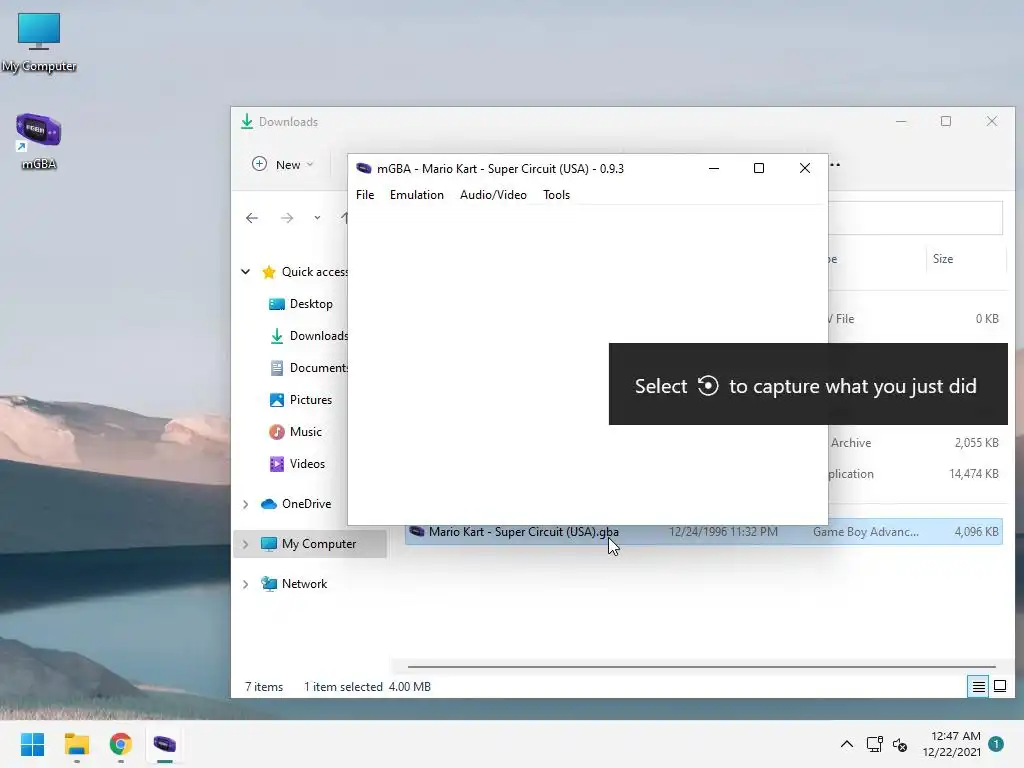The image size is (1024, 768).
Task: Open File Explorer from the taskbar
Action: coord(76,744)
